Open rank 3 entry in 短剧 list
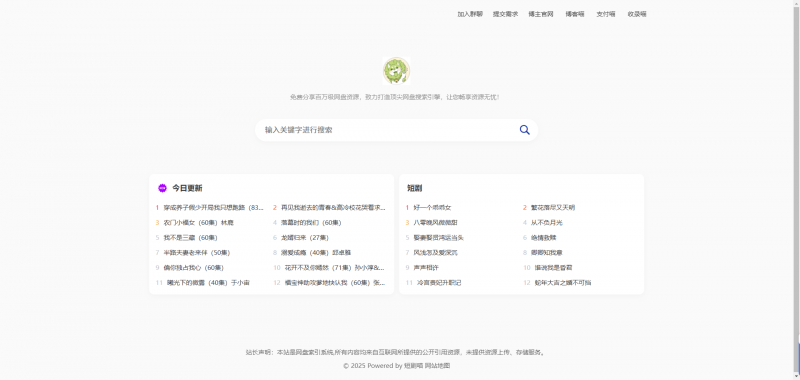Image resolution: width=800 pixels, height=380 pixels. tap(435, 223)
